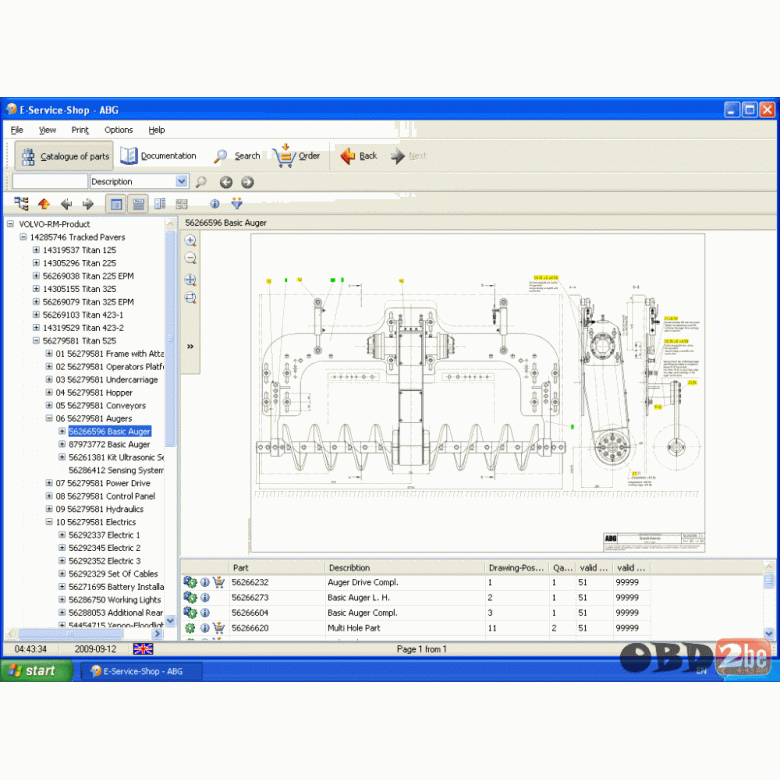
Task: Expand 56269038 Titan 225 EPM node
Action: coord(36,276)
